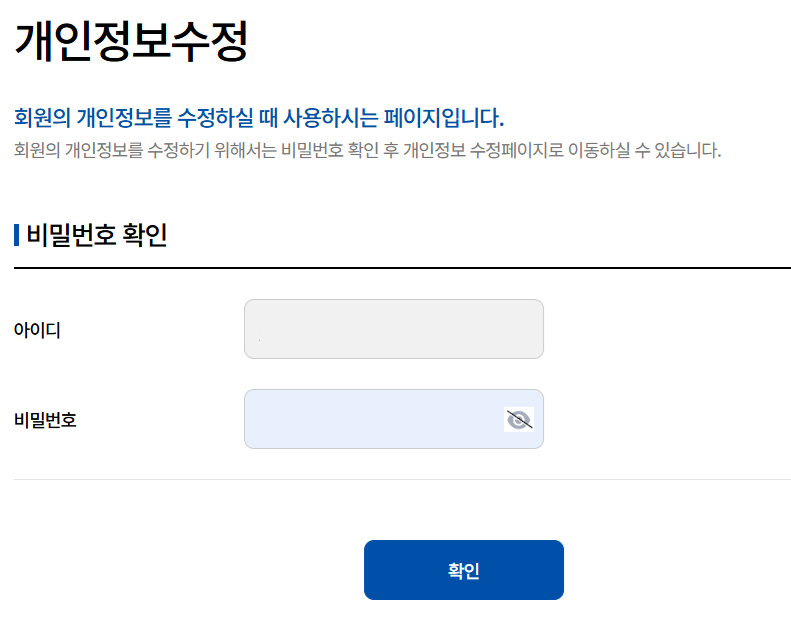Click the thin gray divider above 확인 button
The image size is (791, 621).
[x=402, y=480]
